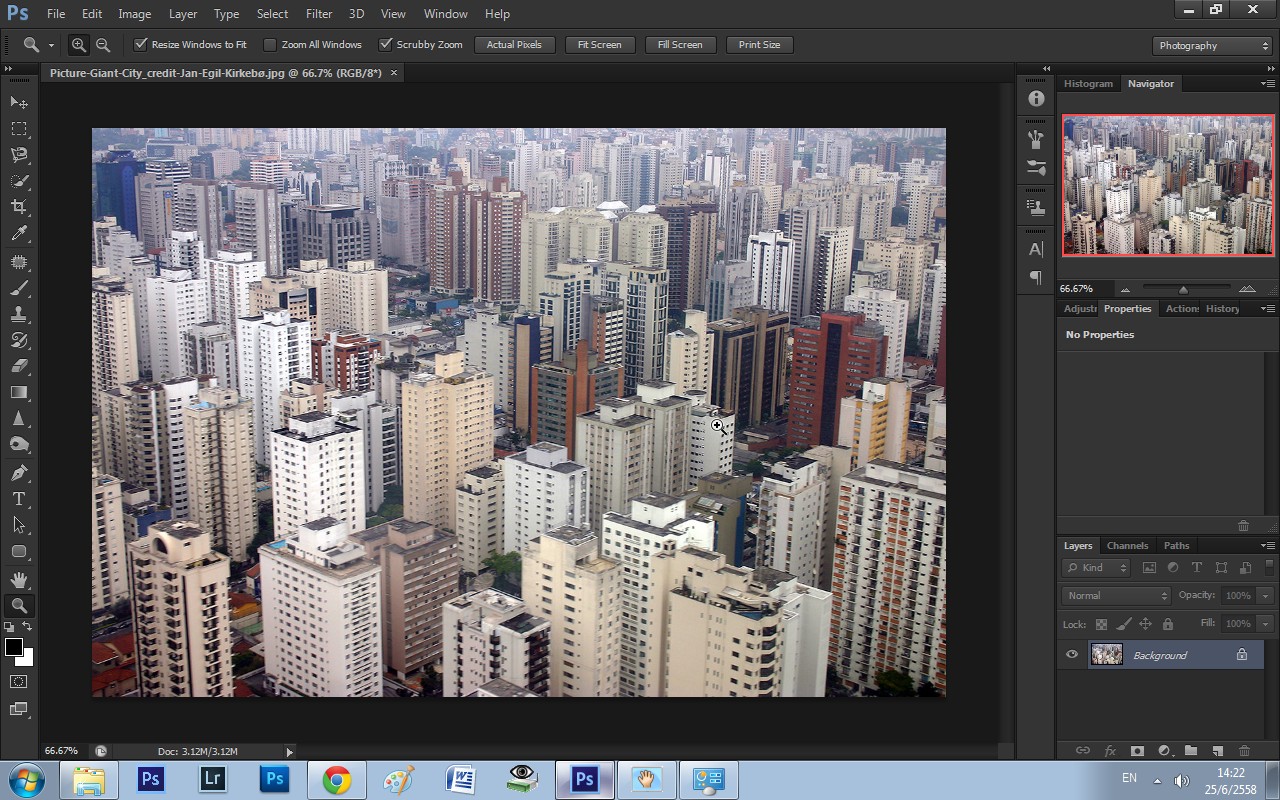Viewport: 1280px width, 800px height.
Task: Open the Layers panel menu
Action: pos(1267,546)
